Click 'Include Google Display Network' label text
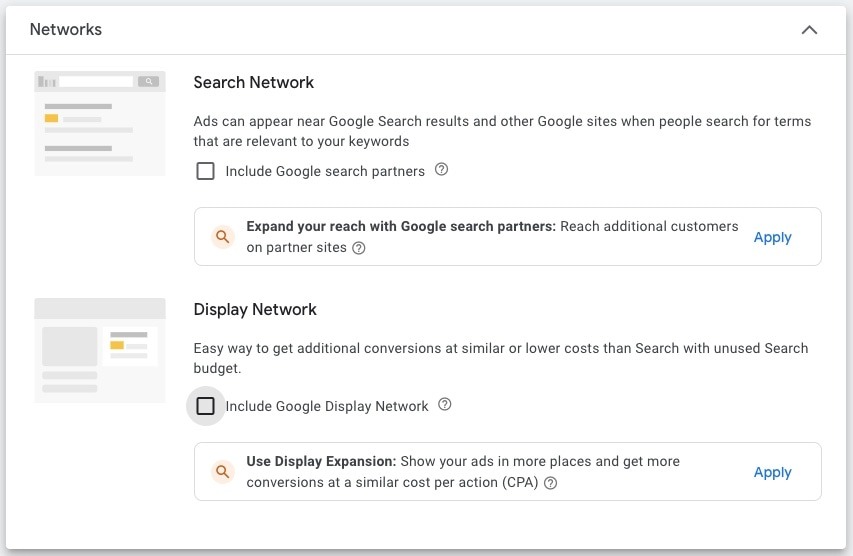Screen dimensions: 853x556 click(327, 406)
